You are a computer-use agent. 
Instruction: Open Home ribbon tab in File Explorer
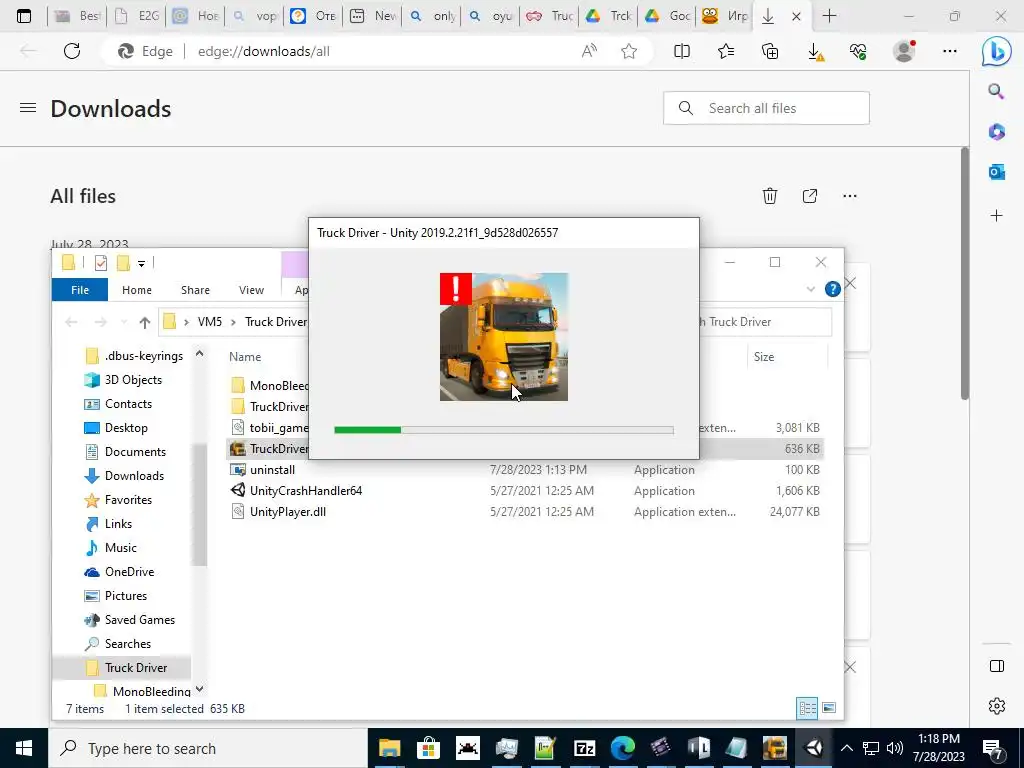tap(136, 290)
